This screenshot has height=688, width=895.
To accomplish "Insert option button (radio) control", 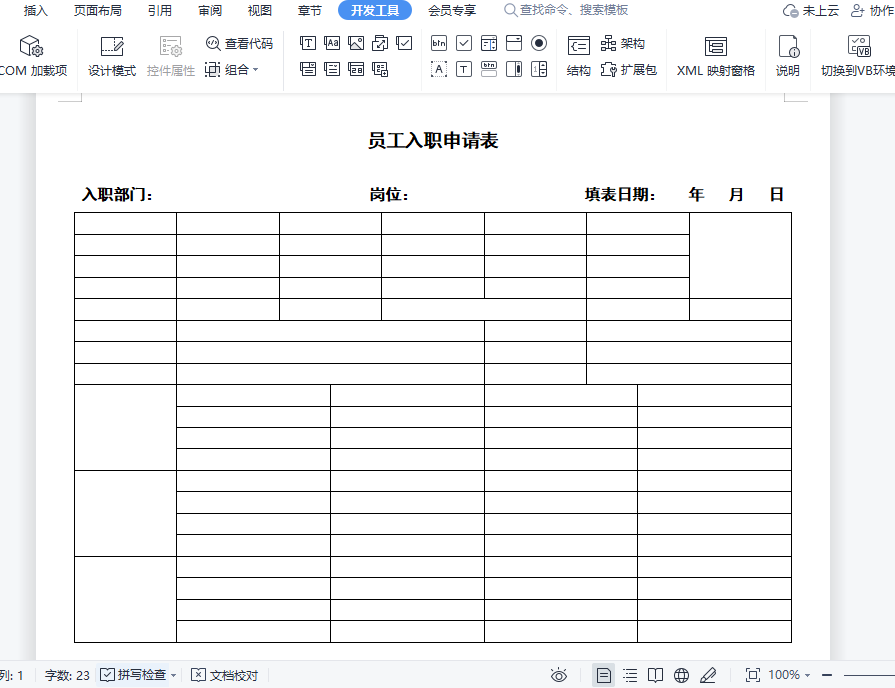I will click(x=539, y=43).
